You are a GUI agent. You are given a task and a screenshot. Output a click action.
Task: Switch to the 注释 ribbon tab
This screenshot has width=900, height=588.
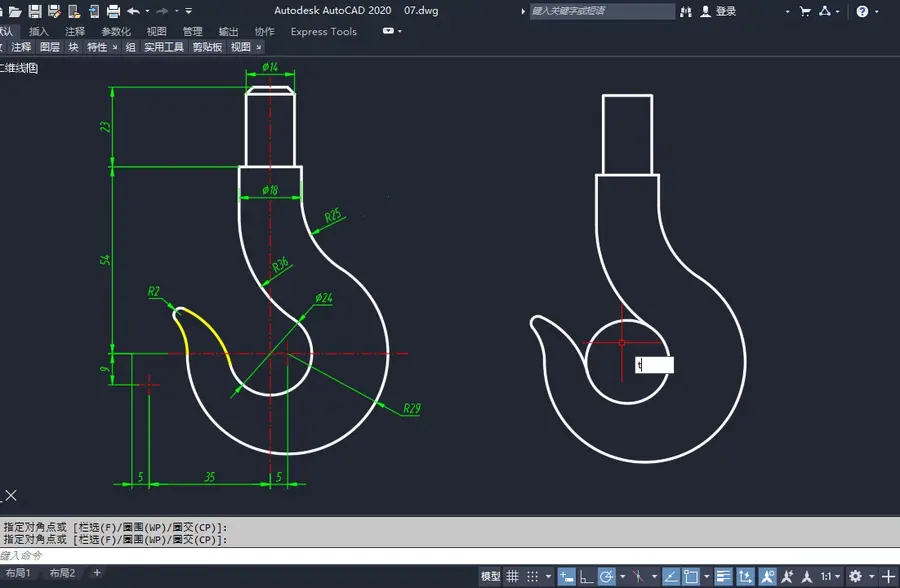75,32
